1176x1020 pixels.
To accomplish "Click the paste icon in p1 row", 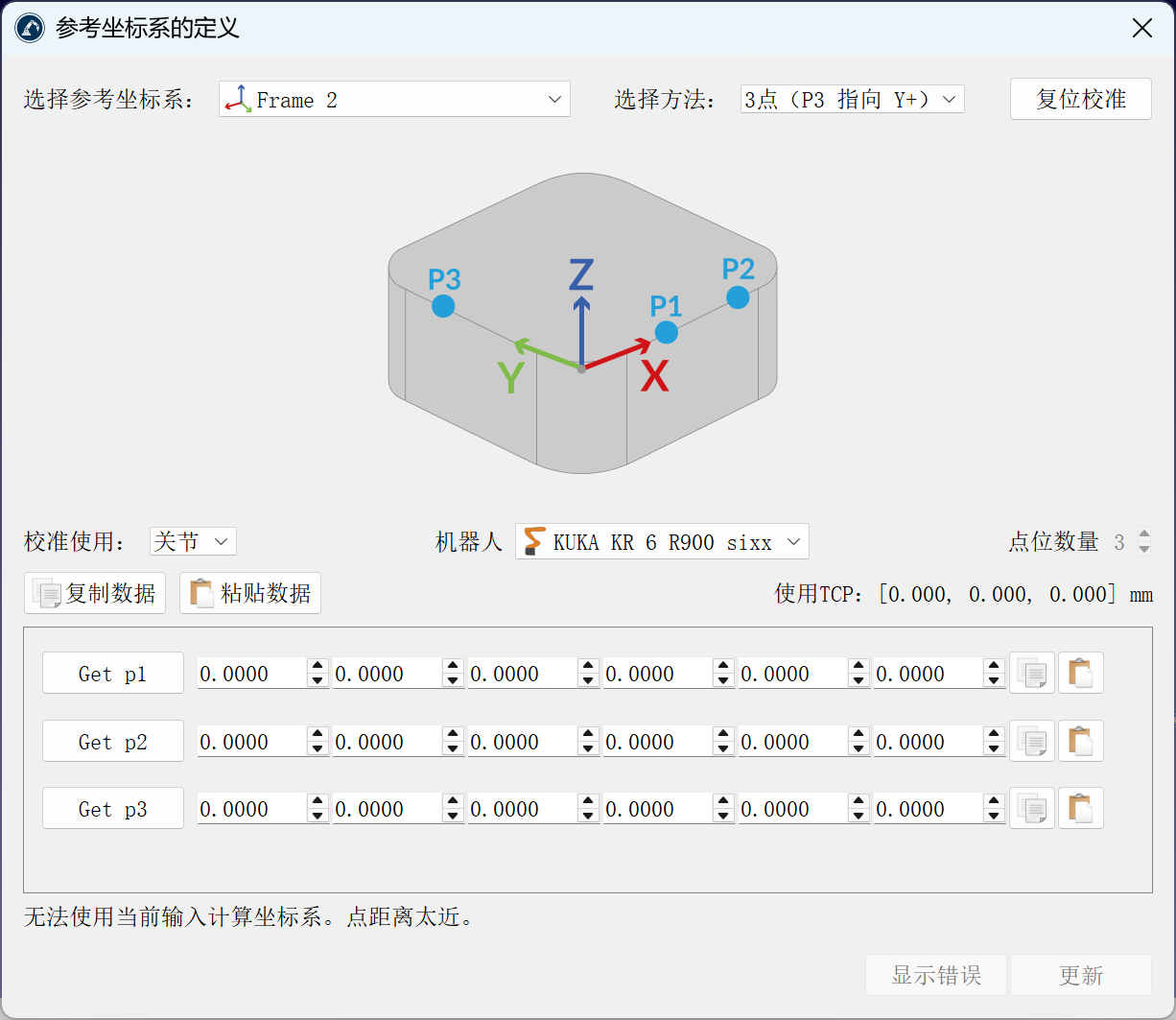I will tap(1080, 673).
